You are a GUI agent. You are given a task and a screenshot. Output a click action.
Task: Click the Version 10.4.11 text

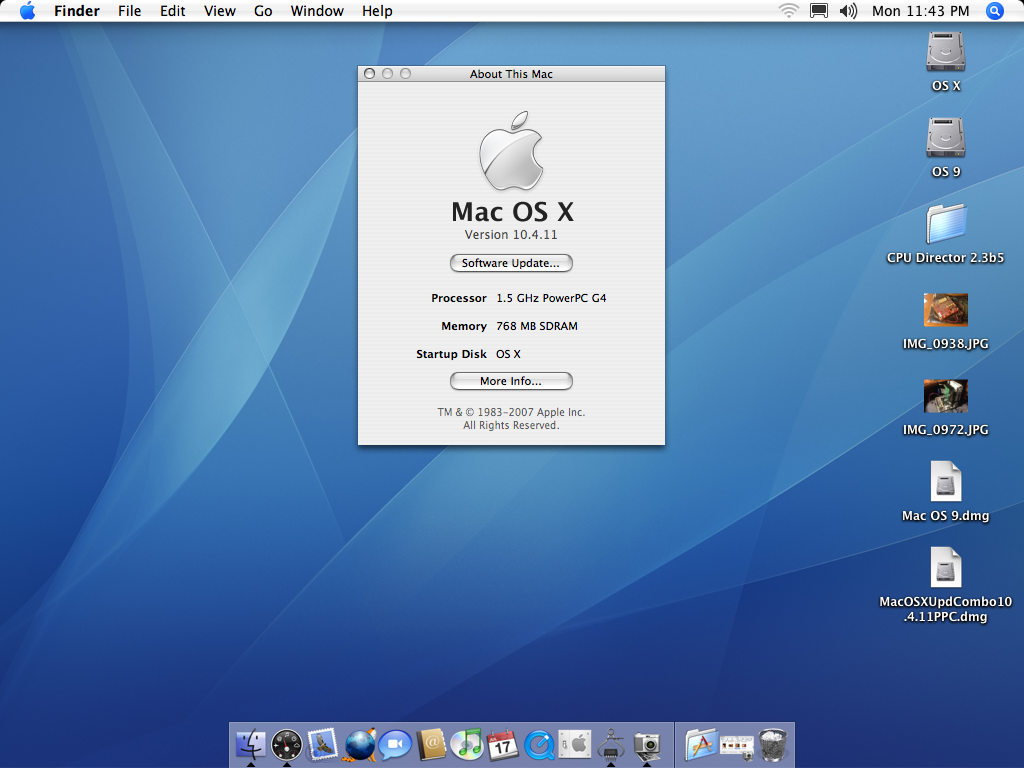511,234
